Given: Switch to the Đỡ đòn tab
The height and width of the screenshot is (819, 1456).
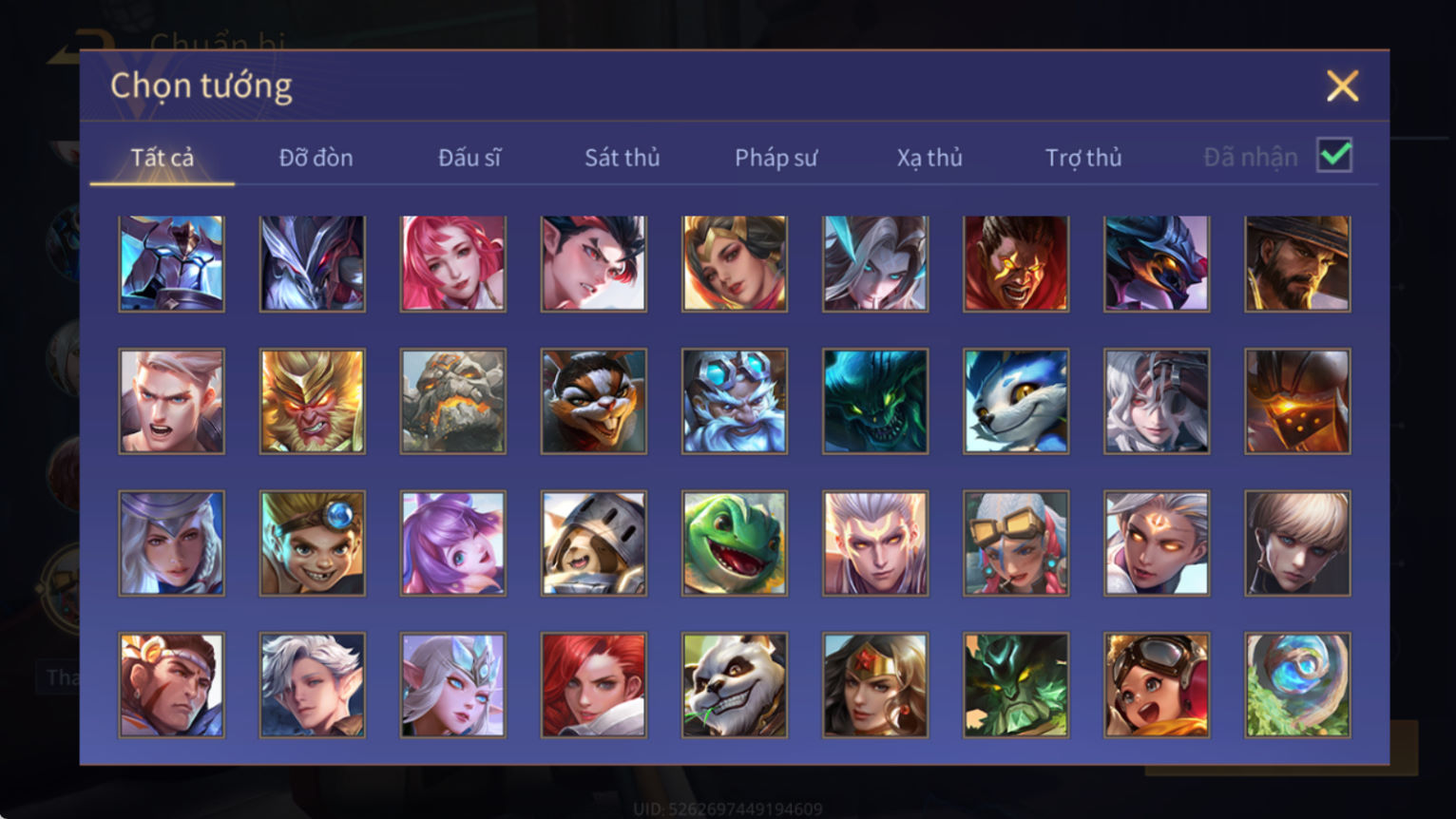Looking at the screenshot, I should click(x=316, y=158).
